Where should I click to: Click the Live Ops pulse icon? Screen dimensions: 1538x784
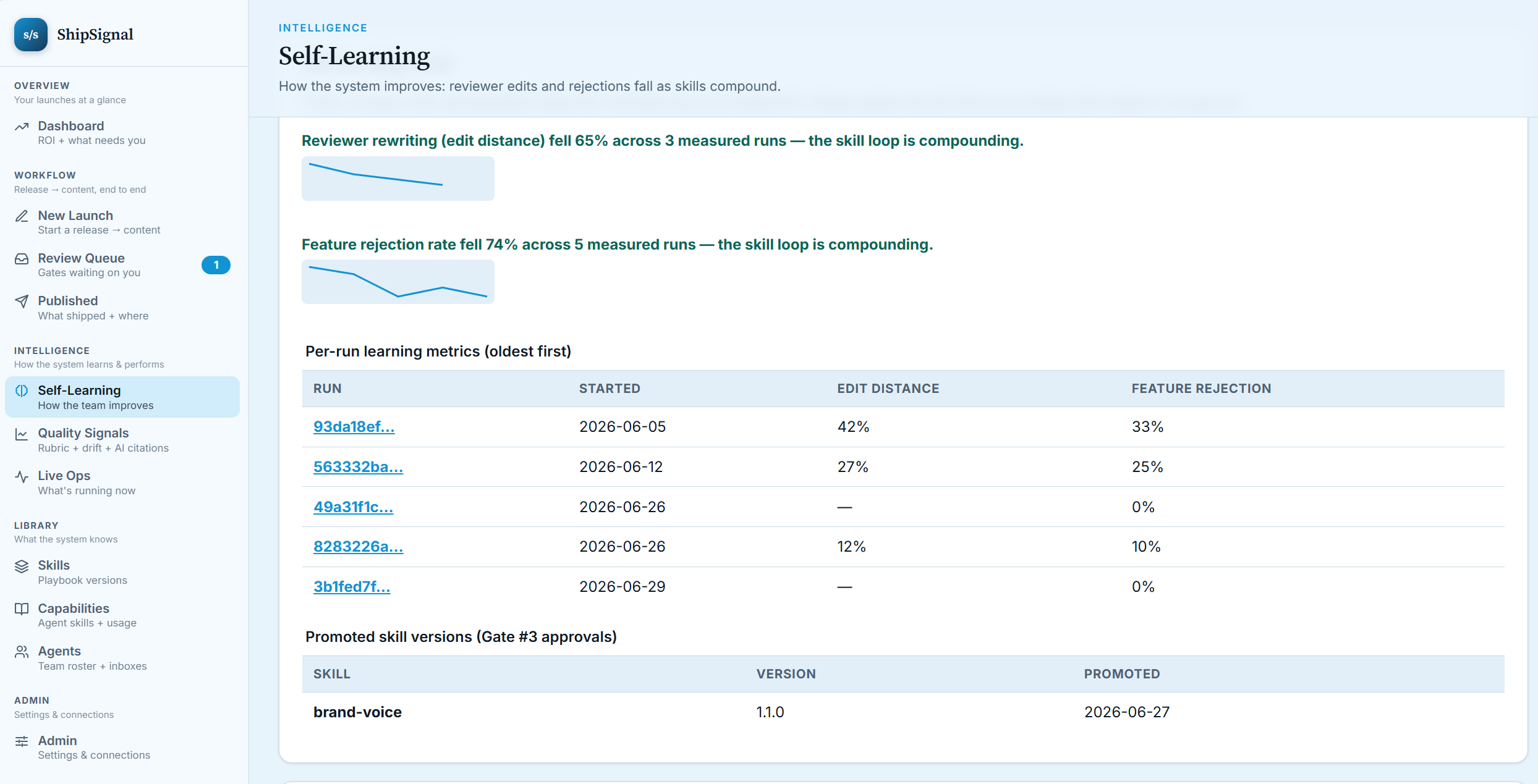point(22,476)
